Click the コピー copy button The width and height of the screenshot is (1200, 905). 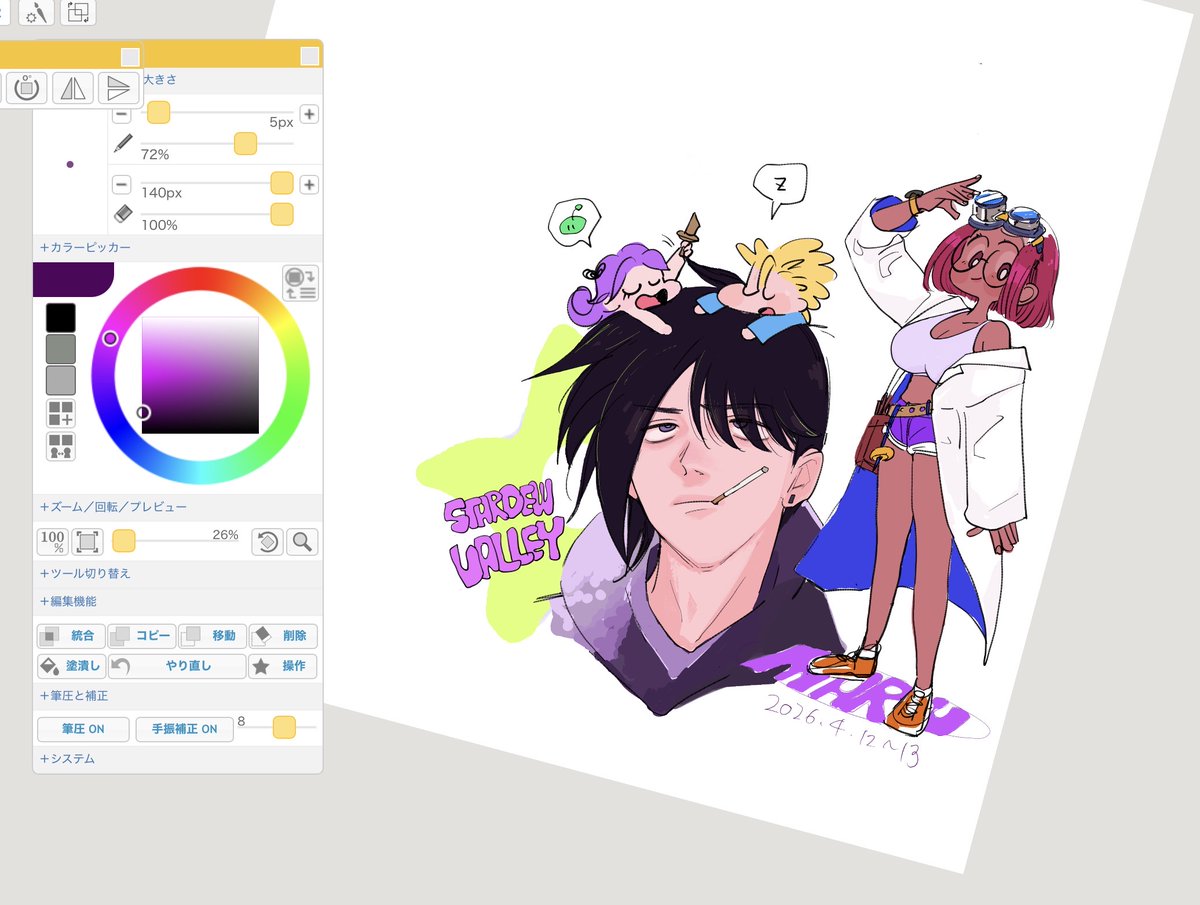point(141,636)
